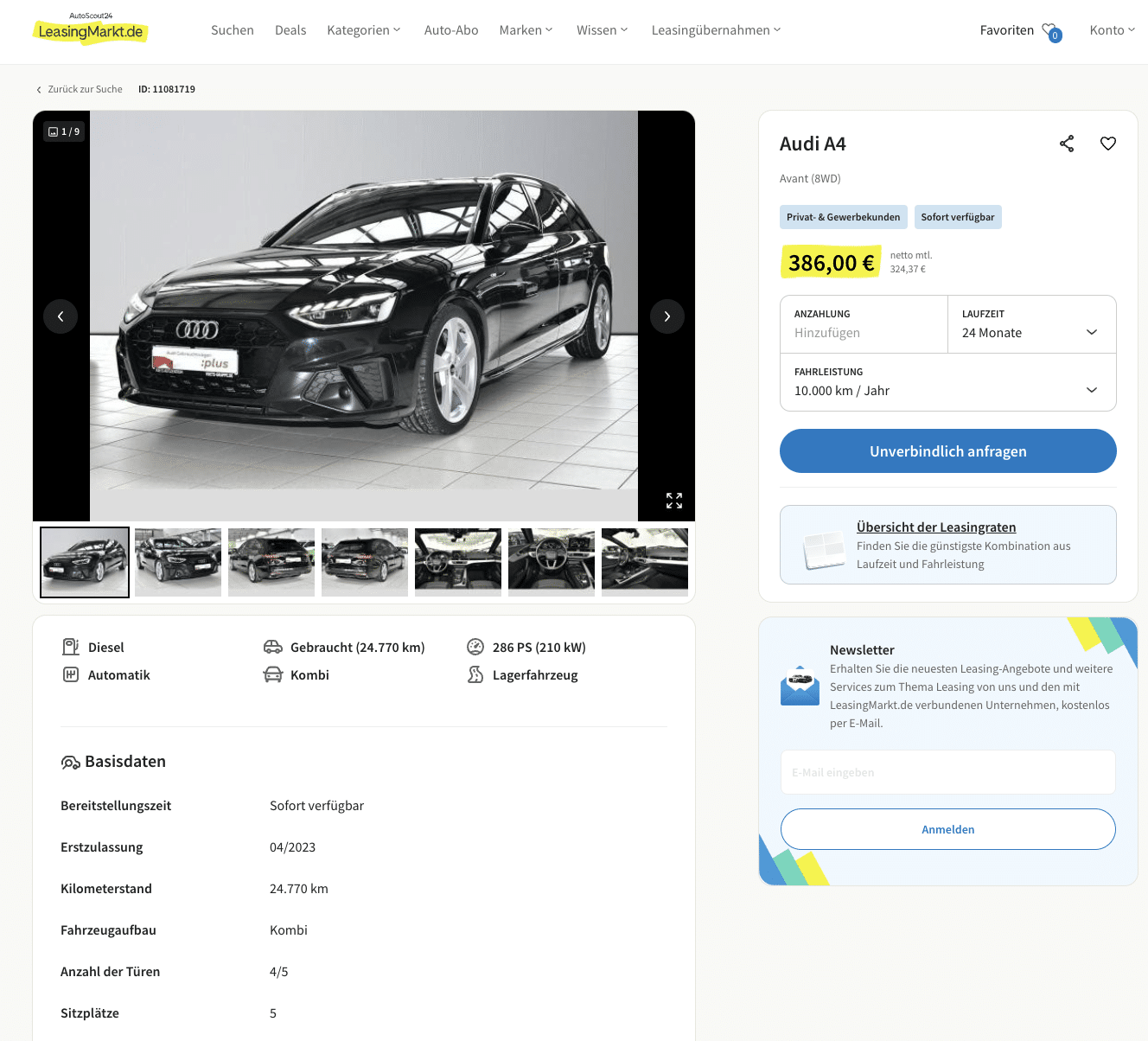The height and width of the screenshot is (1041, 1148).
Task: Go back via Zurück zur Suche
Action: pos(86,89)
